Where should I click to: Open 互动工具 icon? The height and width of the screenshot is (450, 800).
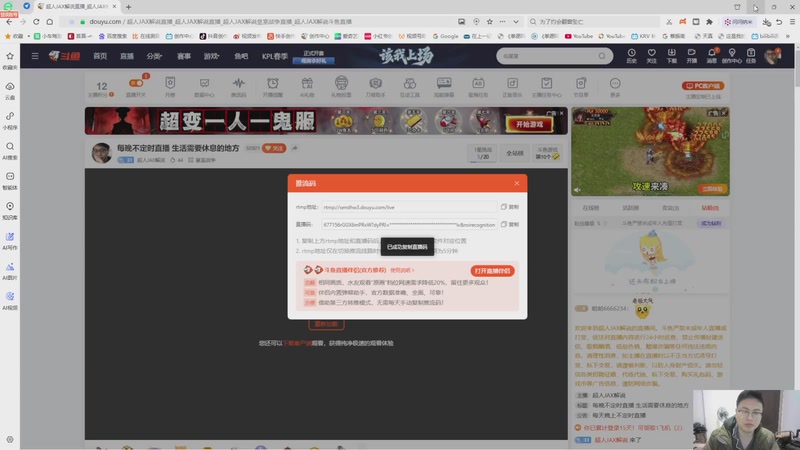410,87
